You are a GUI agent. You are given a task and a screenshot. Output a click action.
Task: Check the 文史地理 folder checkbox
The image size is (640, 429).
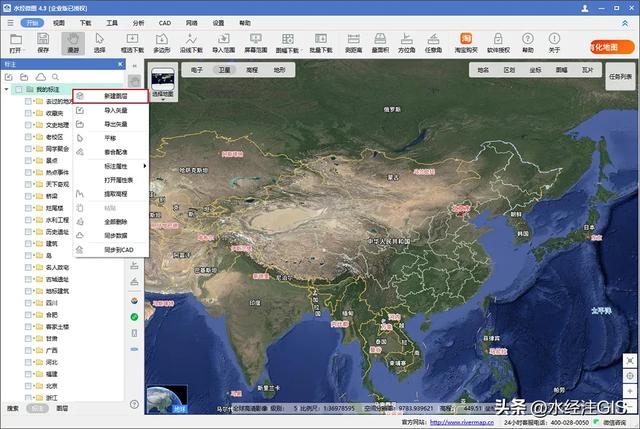[x=28, y=125]
